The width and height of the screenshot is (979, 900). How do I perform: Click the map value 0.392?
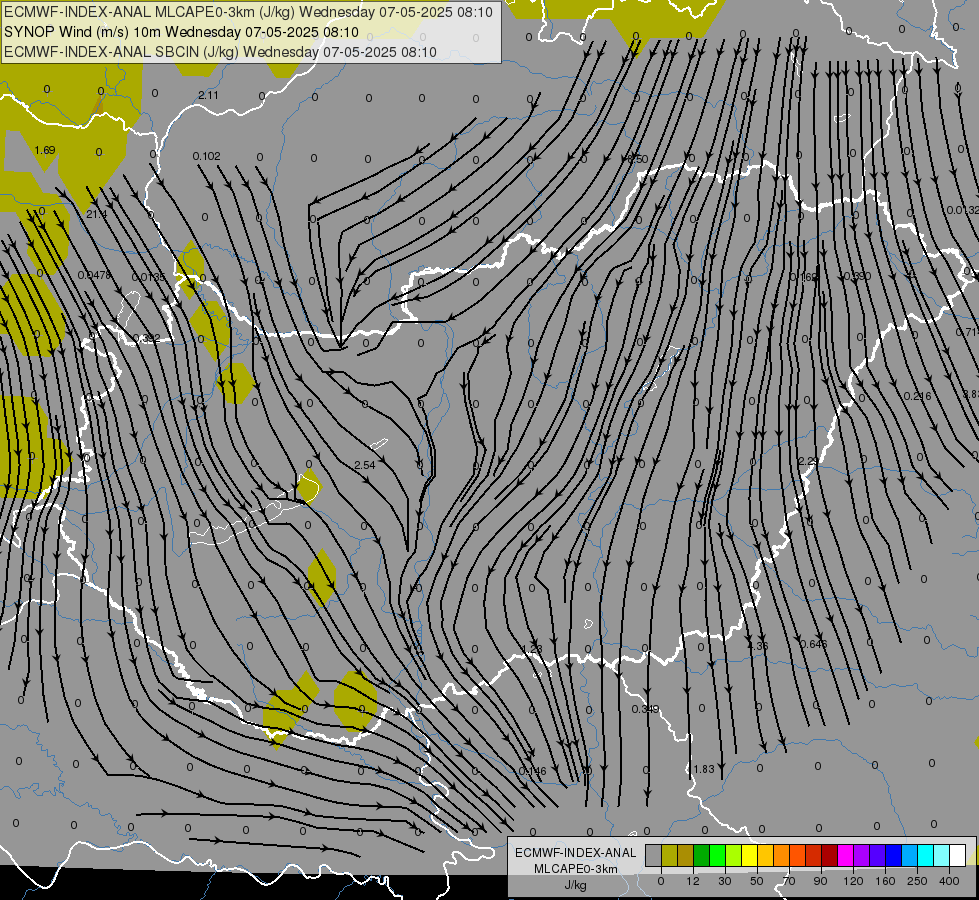click(147, 339)
